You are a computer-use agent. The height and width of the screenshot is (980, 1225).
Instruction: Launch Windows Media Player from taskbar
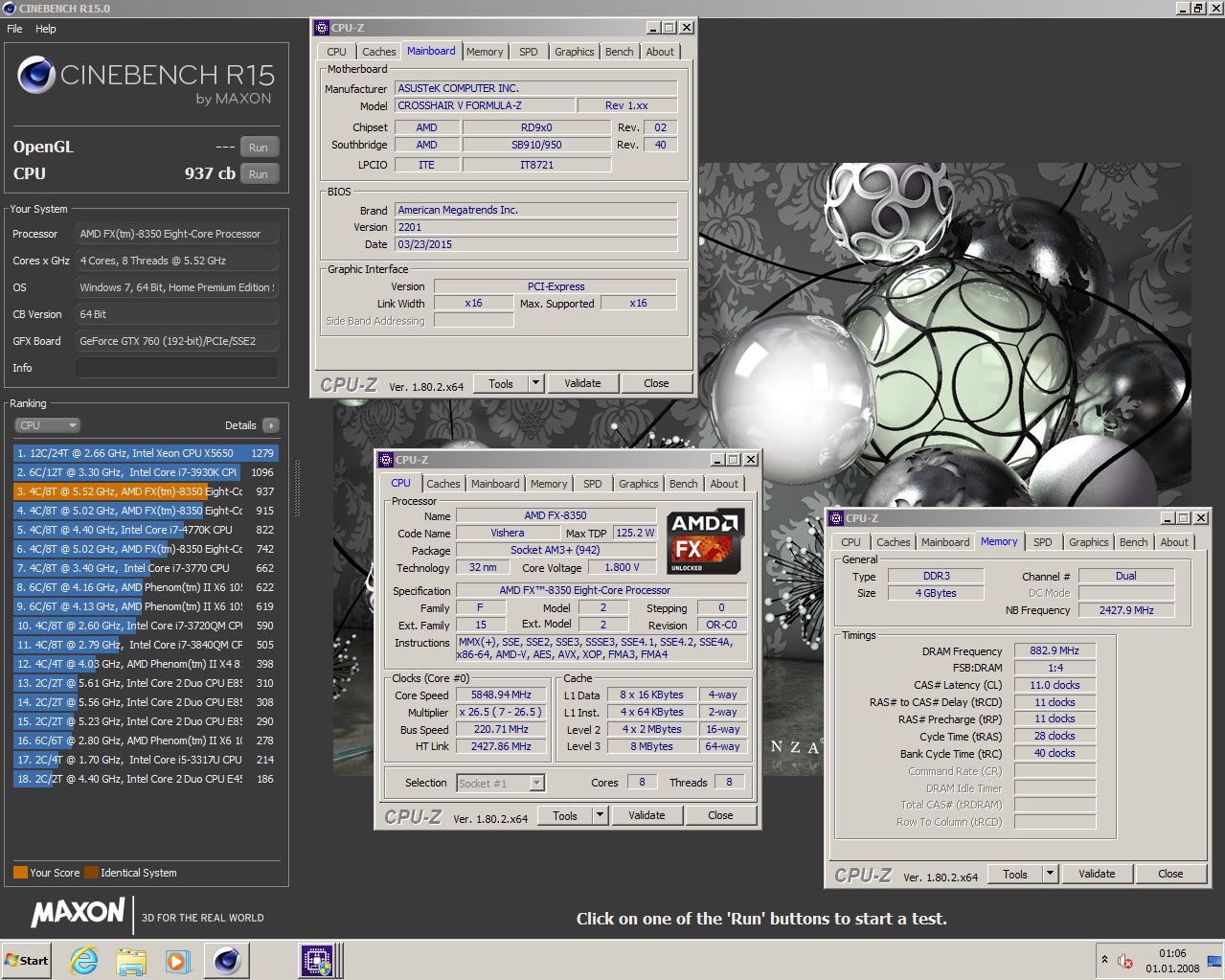tap(178, 961)
